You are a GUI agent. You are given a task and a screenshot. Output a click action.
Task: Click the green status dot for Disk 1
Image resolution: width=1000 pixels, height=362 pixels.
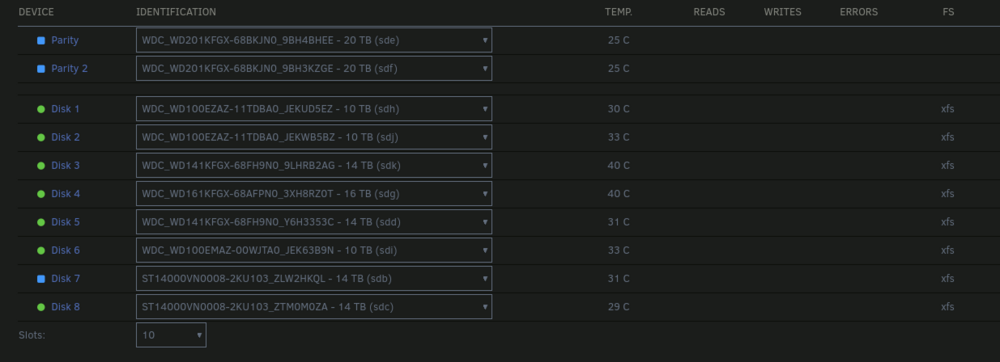point(41,109)
